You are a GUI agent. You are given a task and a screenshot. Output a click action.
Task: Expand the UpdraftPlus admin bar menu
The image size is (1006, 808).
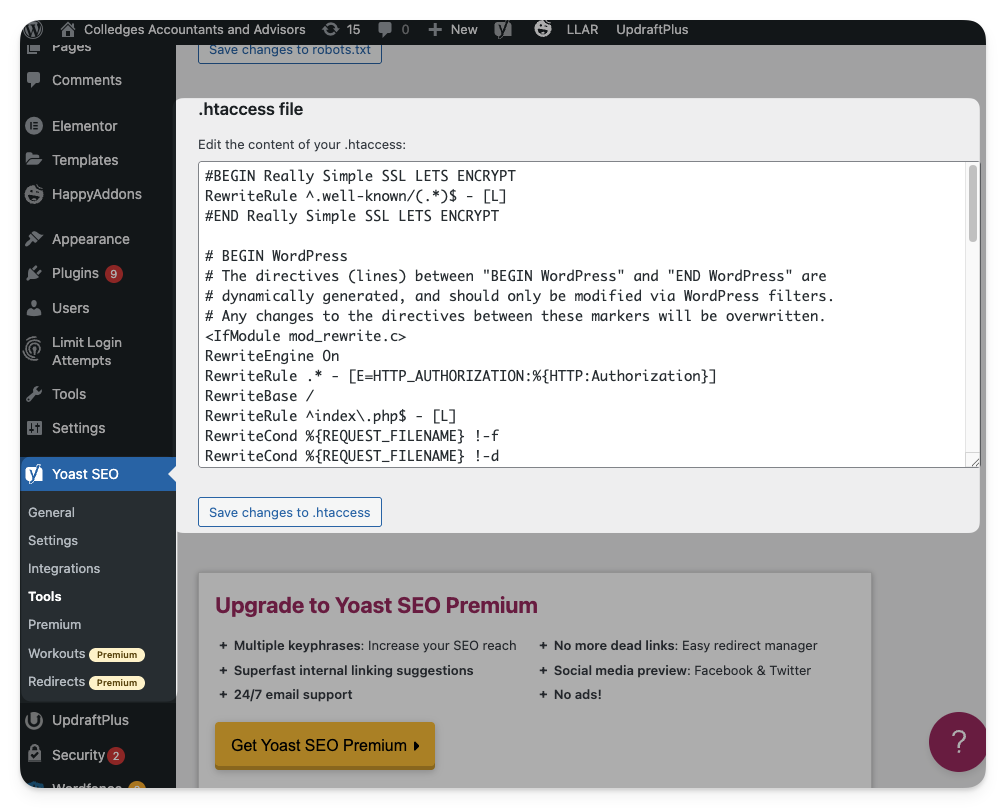[652, 29]
